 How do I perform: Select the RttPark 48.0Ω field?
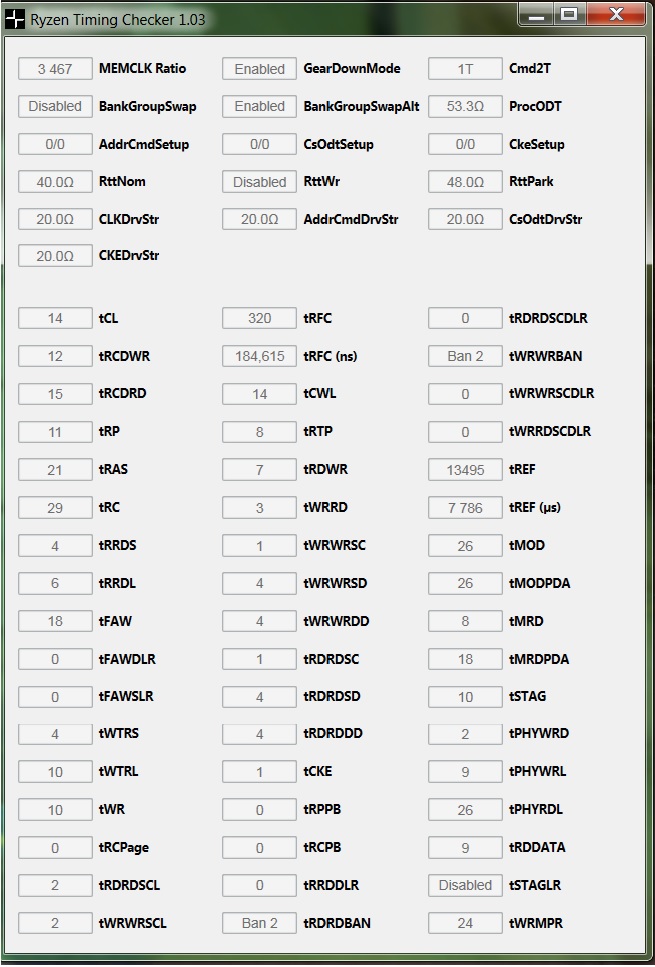coord(465,182)
